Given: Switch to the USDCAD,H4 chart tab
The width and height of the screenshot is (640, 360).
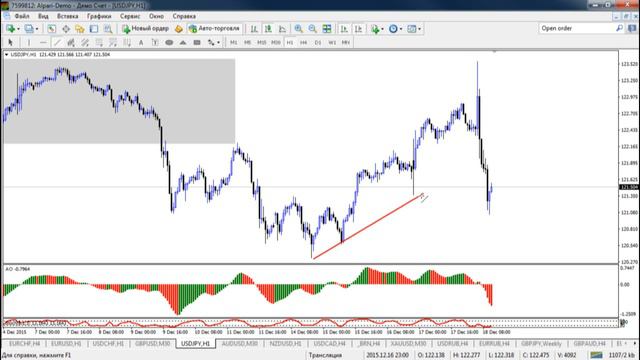Looking at the screenshot, I should coord(329,344).
